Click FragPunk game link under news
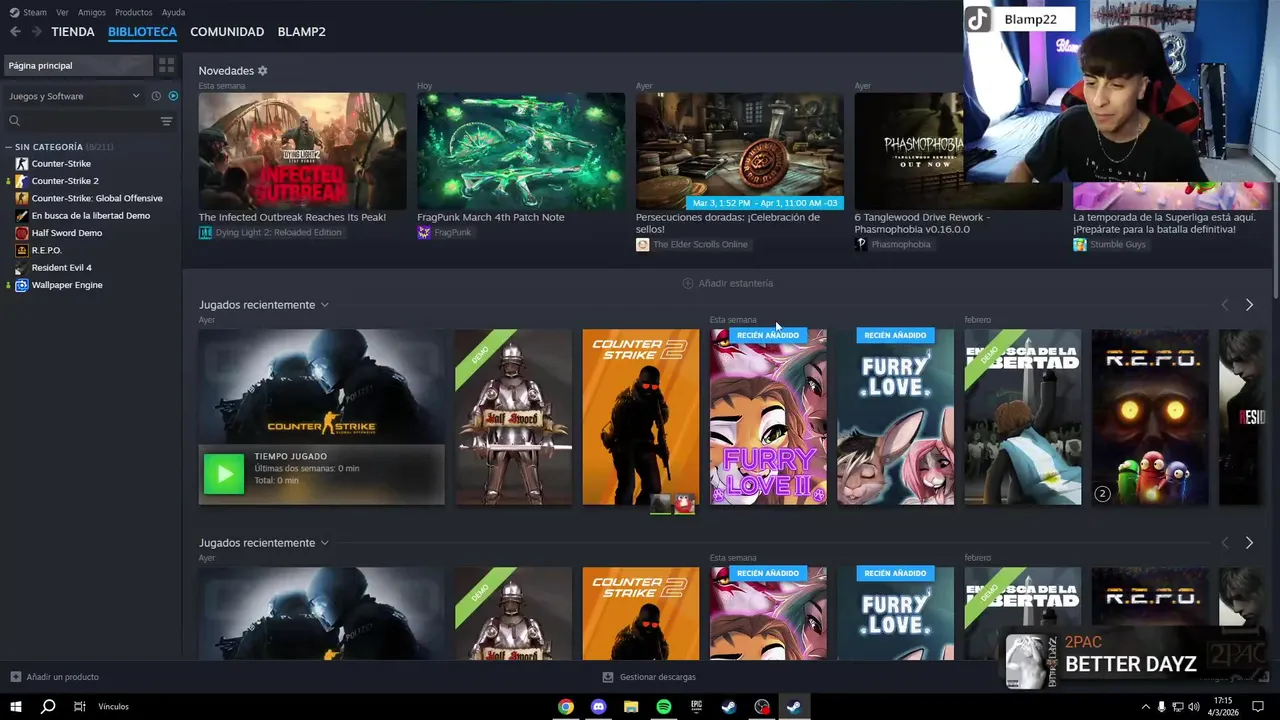 (445, 233)
